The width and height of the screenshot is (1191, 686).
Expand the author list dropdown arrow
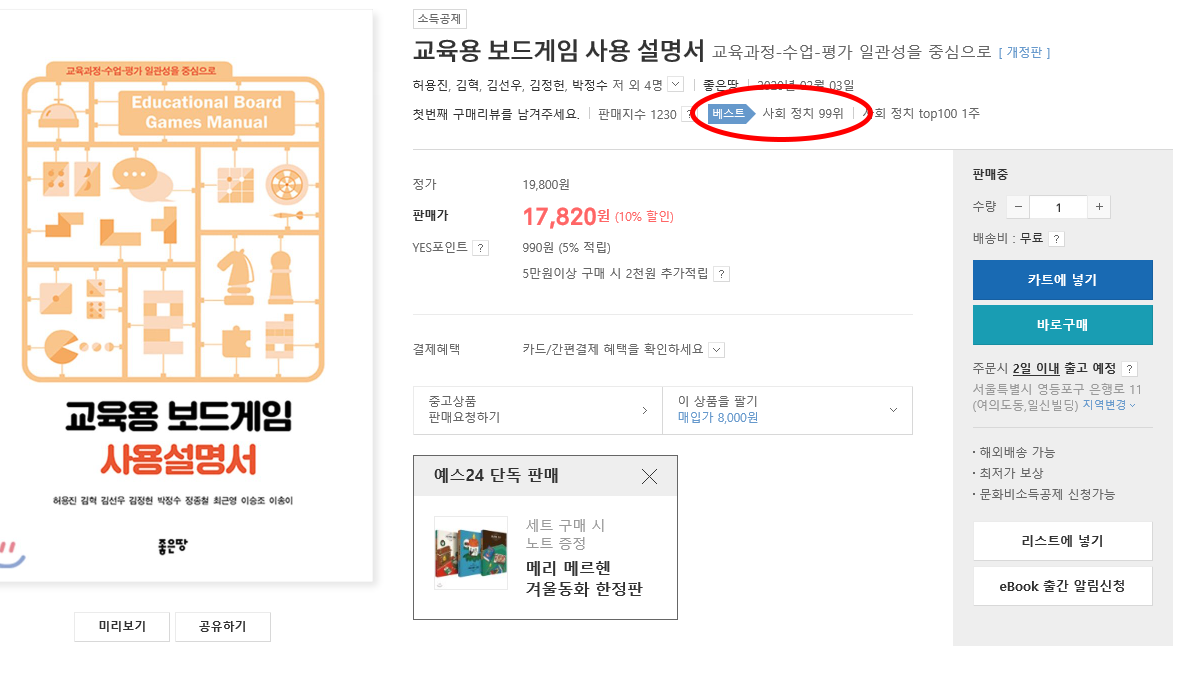coord(675,84)
